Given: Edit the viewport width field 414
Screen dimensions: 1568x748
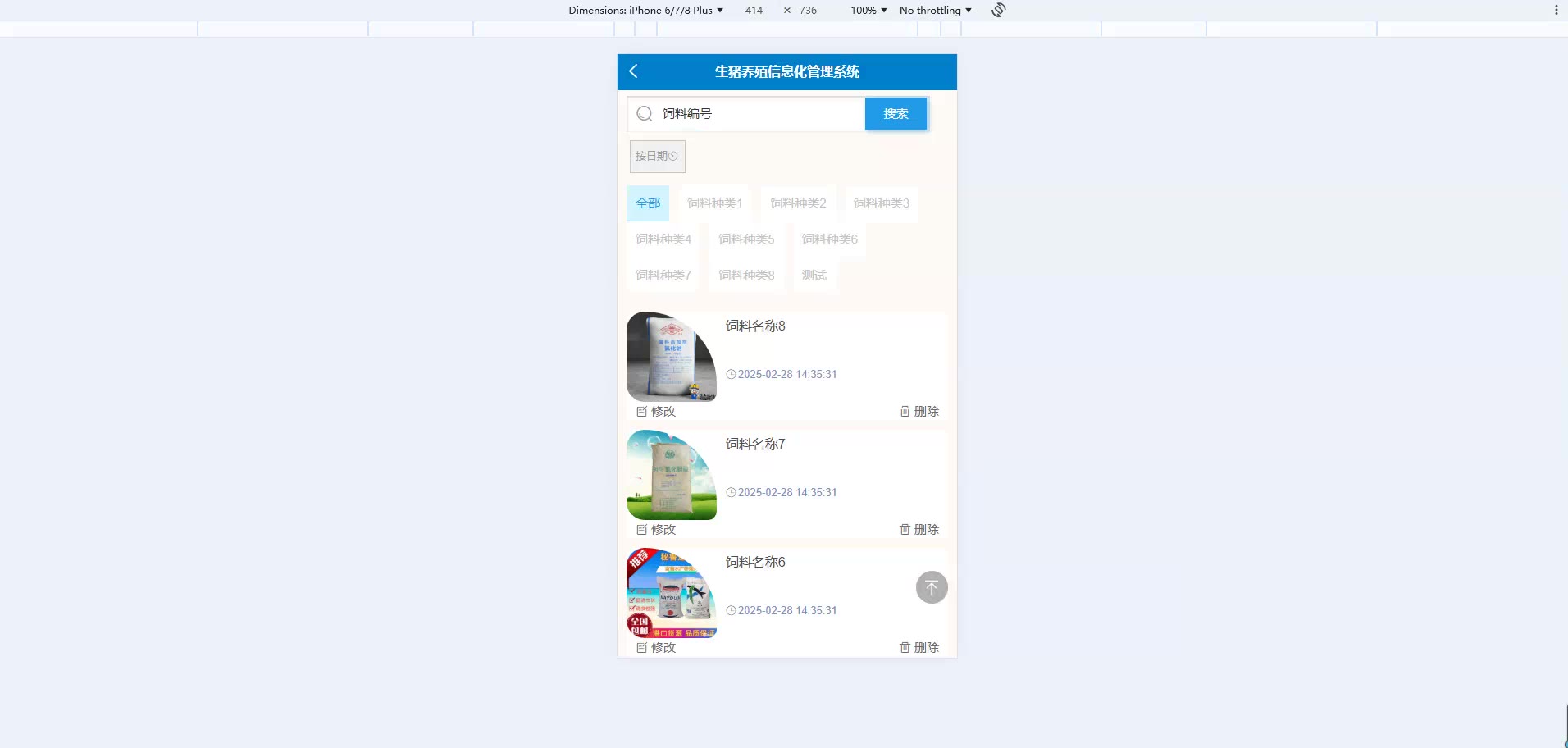Looking at the screenshot, I should pos(754,10).
